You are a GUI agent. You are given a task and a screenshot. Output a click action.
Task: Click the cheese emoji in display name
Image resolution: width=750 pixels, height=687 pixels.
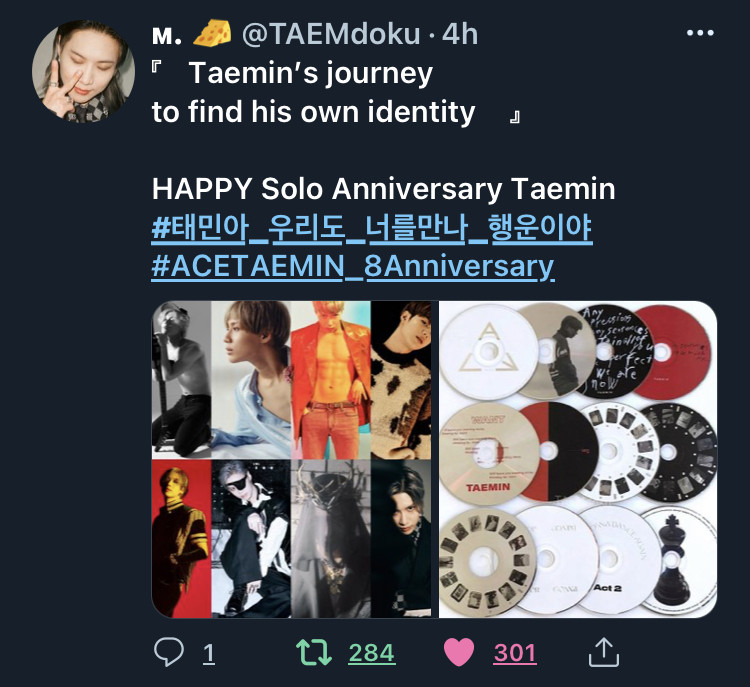[212, 33]
